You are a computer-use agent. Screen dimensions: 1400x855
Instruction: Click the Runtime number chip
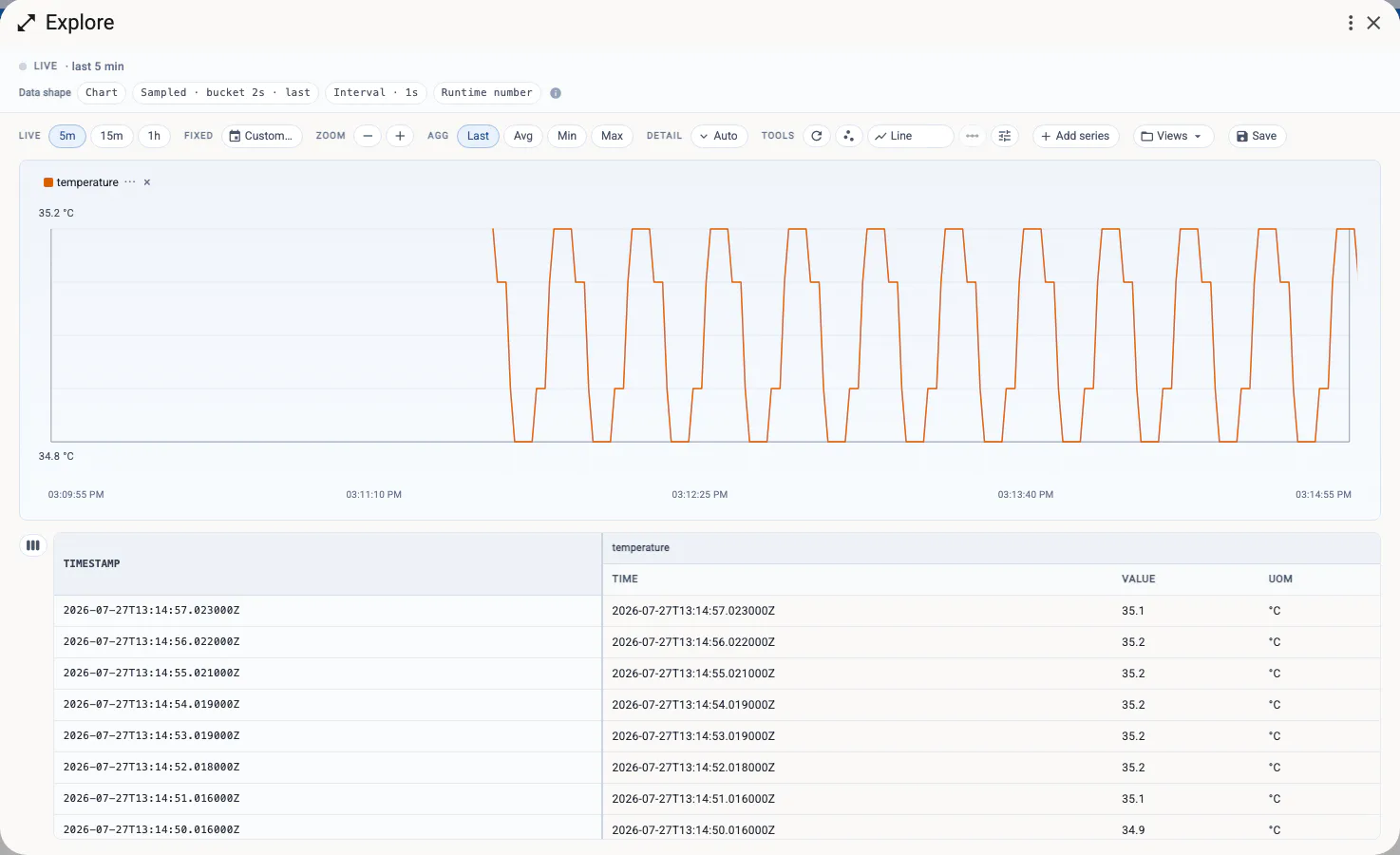pos(486,93)
